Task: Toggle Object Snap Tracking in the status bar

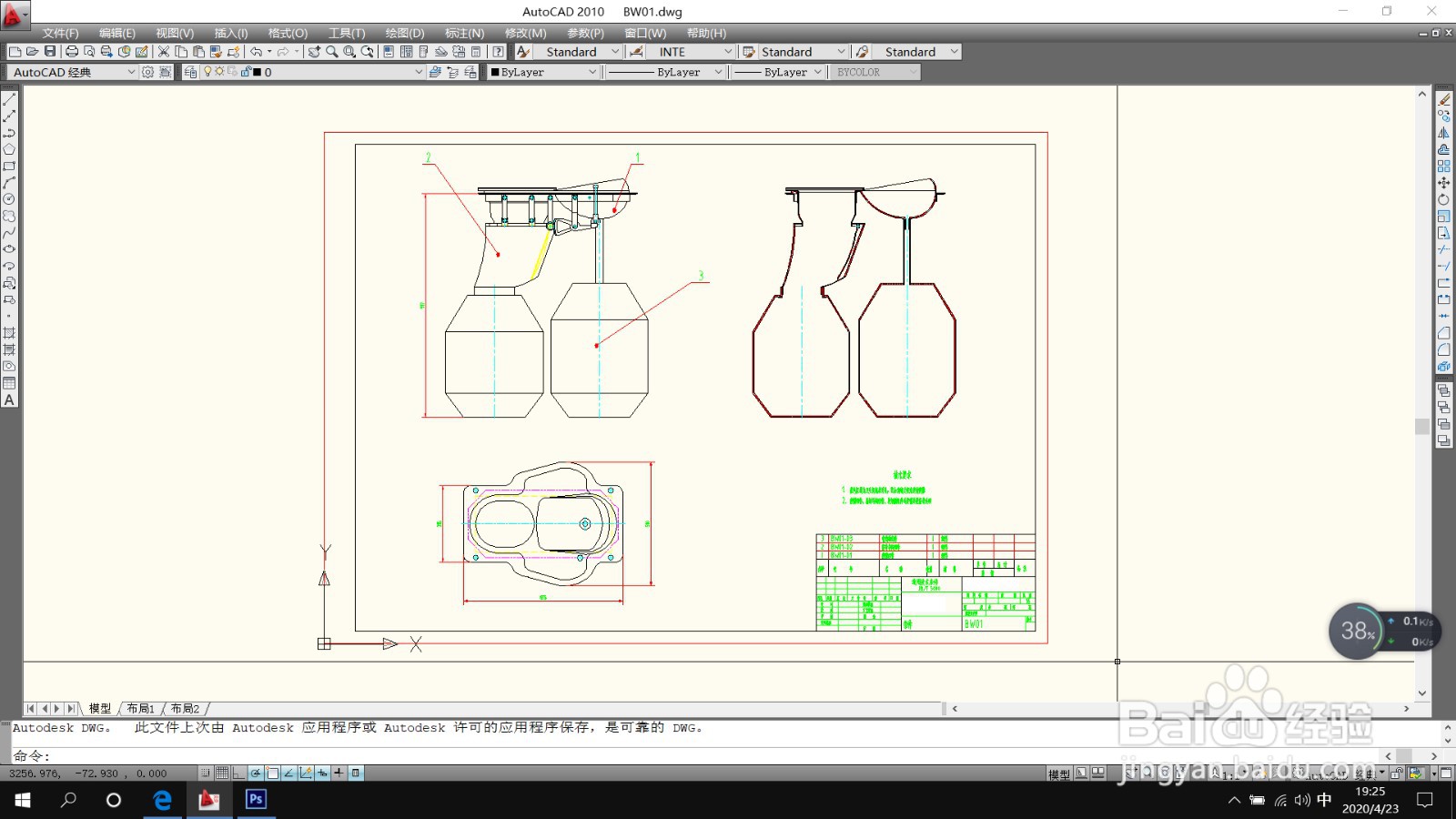Action: point(288,773)
